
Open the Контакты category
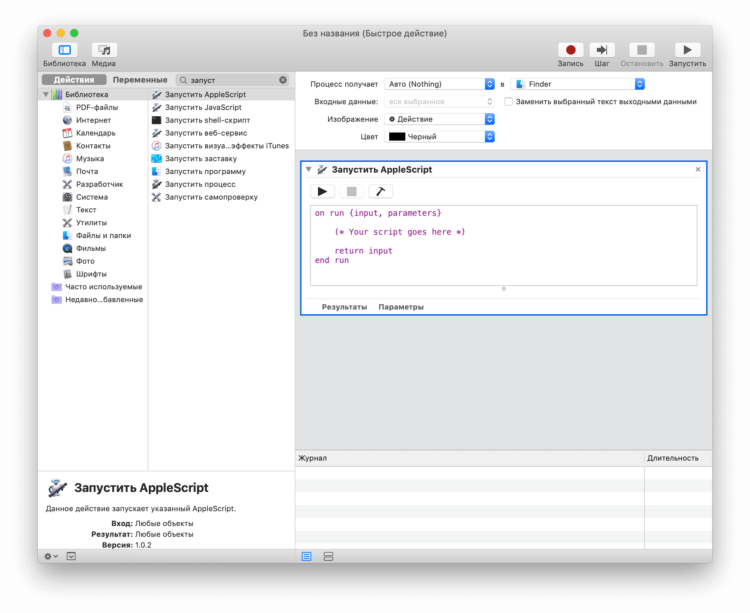[x=93, y=146]
